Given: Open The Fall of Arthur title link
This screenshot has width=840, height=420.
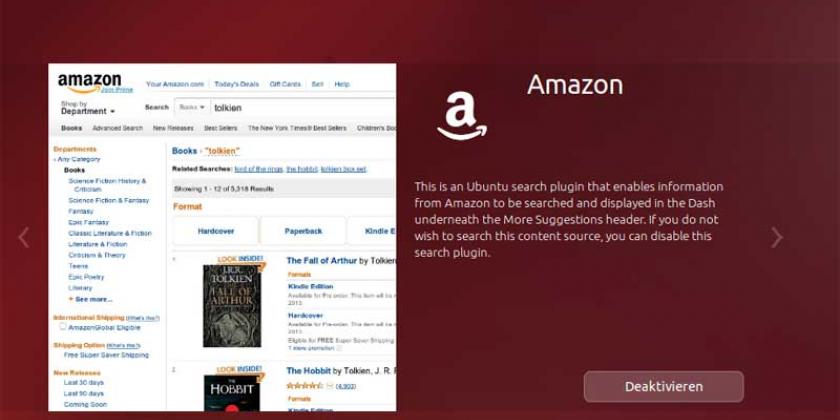Looking at the screenshot, I should coord(321,261).
